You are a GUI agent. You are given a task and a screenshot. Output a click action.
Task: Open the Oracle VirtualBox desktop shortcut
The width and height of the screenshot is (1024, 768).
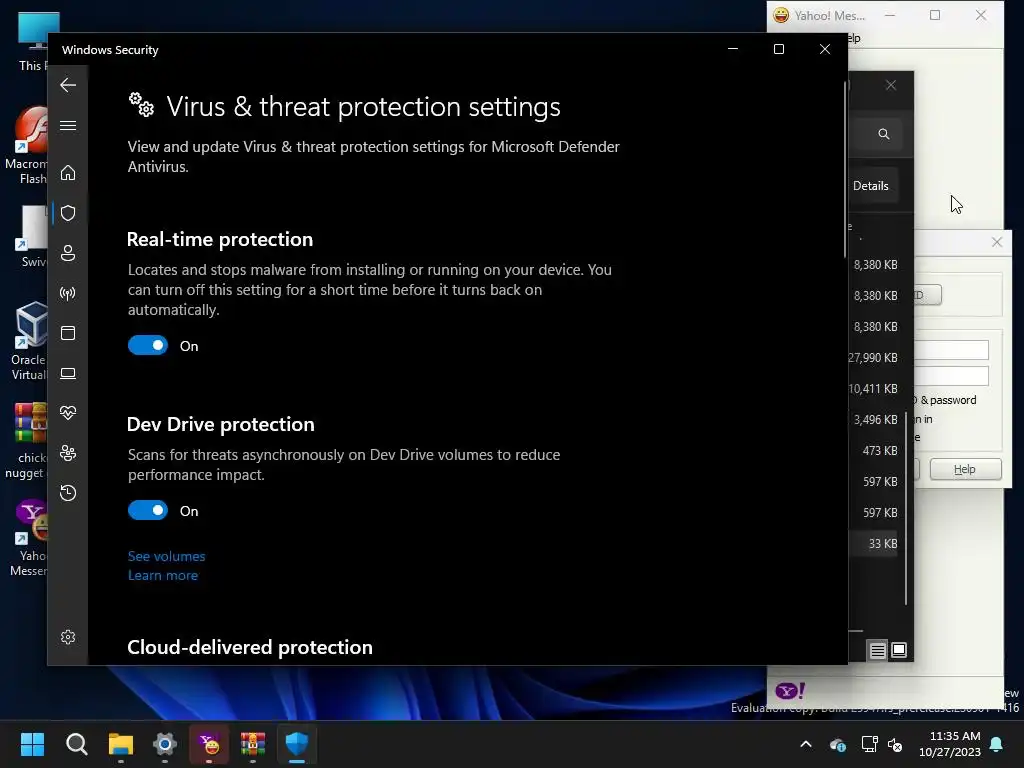(28, 341)
